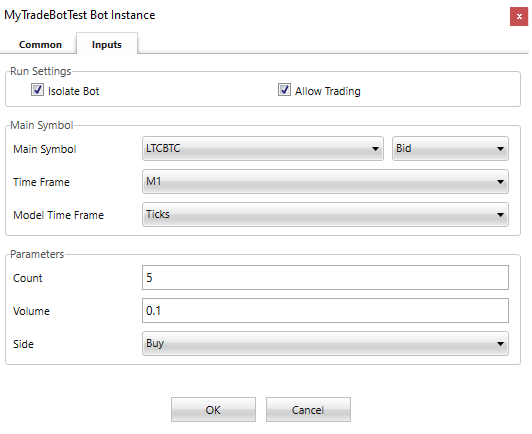Click the Cancel button

pyautogui.click(x=308, y=410)
